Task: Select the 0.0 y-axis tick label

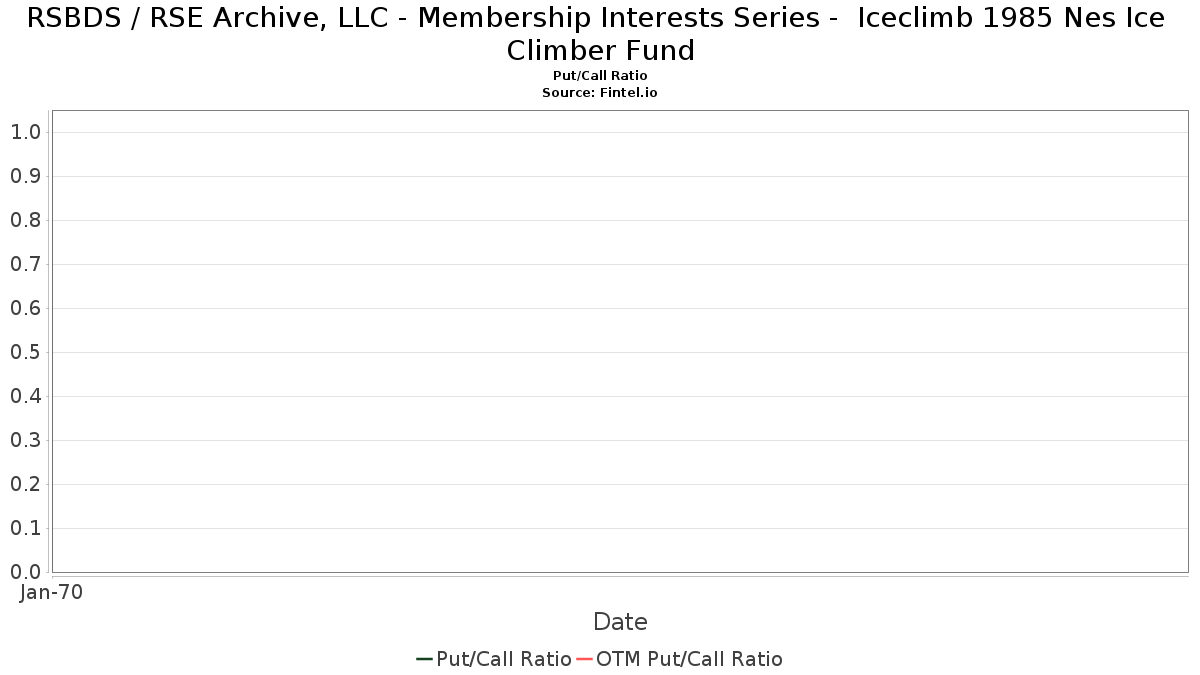Action: click(25, 572)
